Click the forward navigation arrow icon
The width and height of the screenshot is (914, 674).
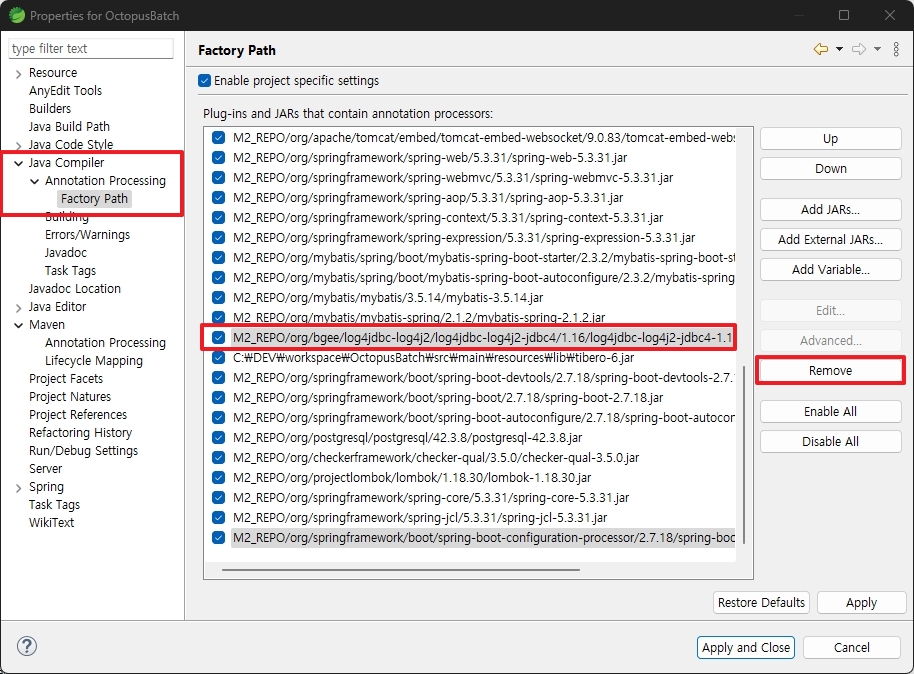[859, 50]
